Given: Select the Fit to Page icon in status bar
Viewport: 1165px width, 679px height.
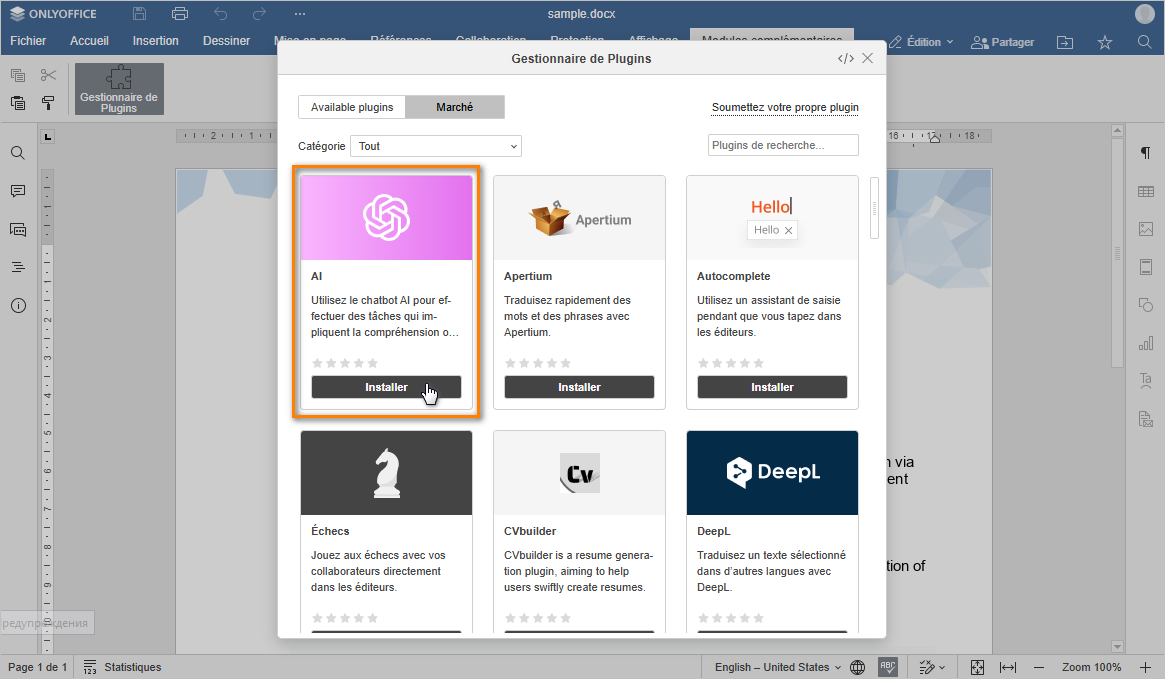Looking at the screenshot, I should pos(977,667).
